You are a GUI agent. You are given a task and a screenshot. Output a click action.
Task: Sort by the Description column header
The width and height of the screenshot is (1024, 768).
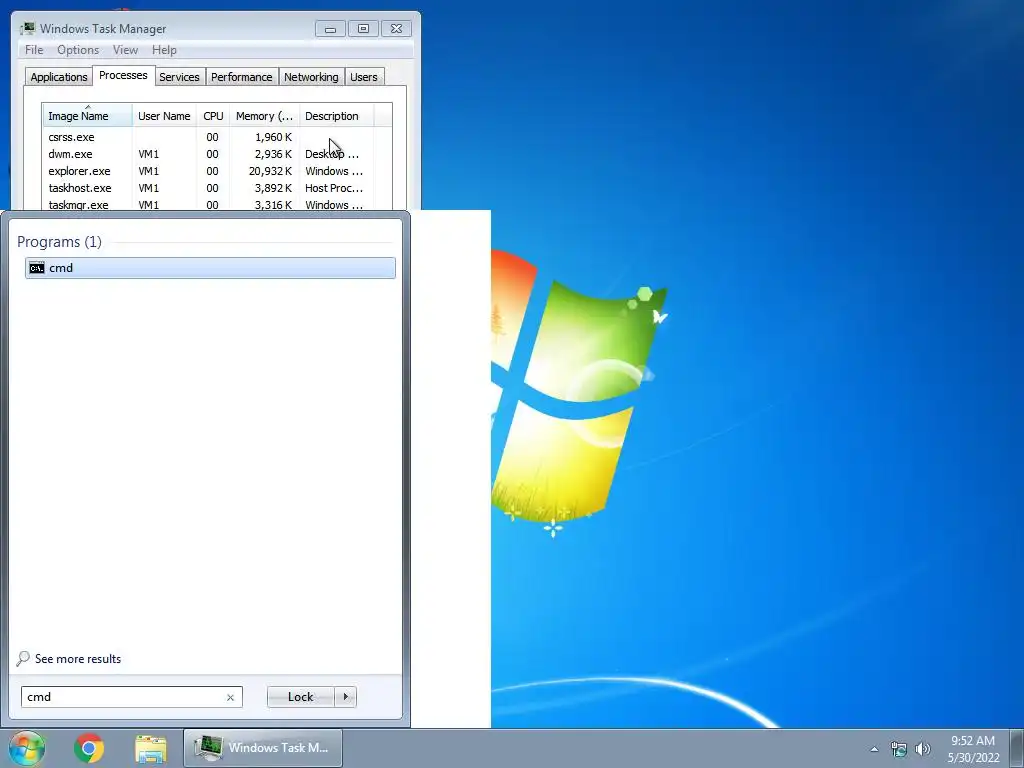pos(336,116)
